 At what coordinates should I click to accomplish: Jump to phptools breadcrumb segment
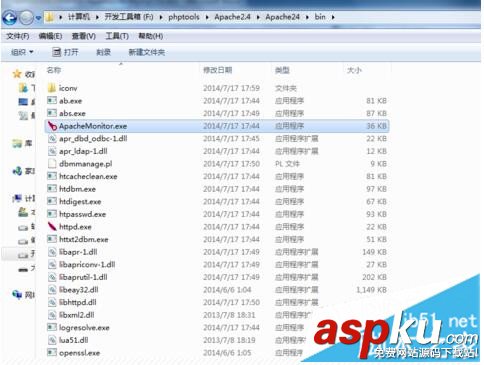[184, 17]
